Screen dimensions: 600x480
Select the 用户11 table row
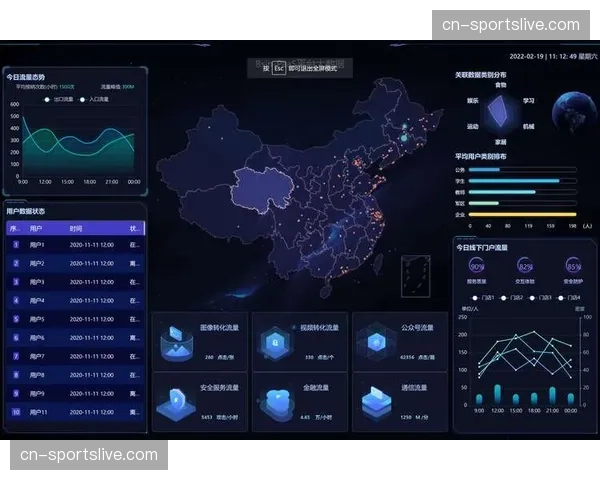point(75,412)
